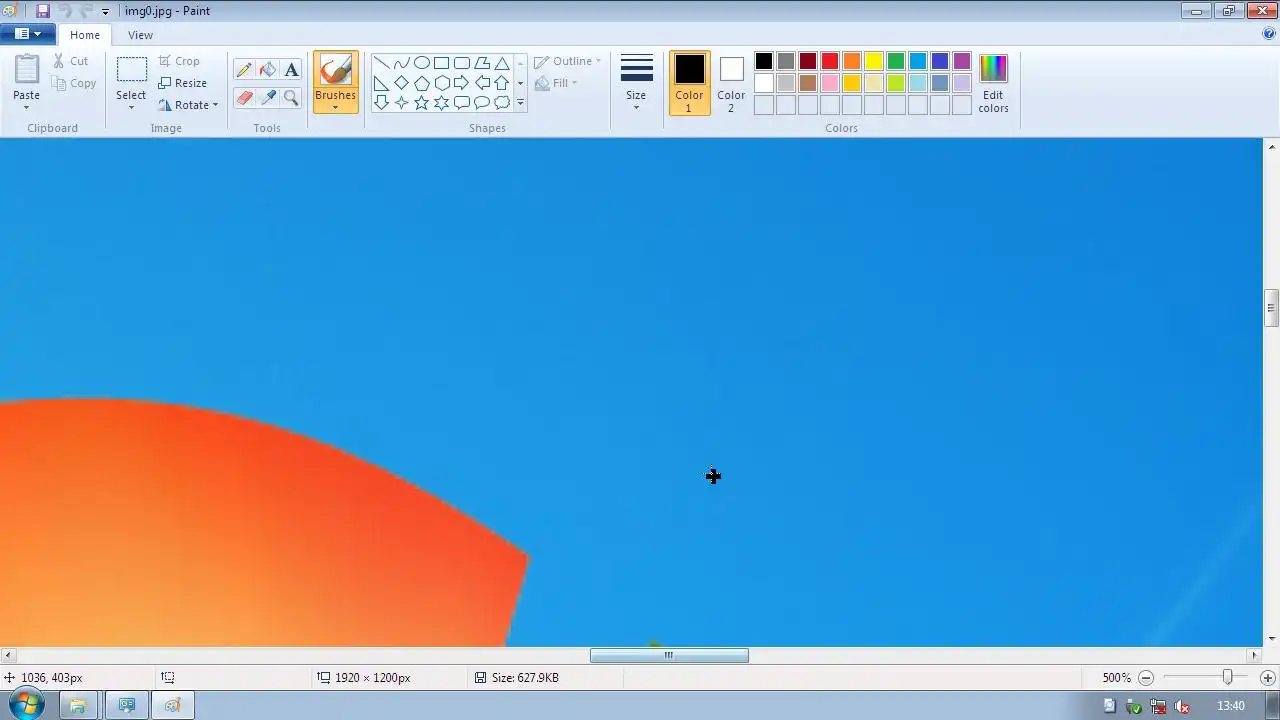Click the Zoom out minus button
1280x720 pixels.
click(1146, 678)
